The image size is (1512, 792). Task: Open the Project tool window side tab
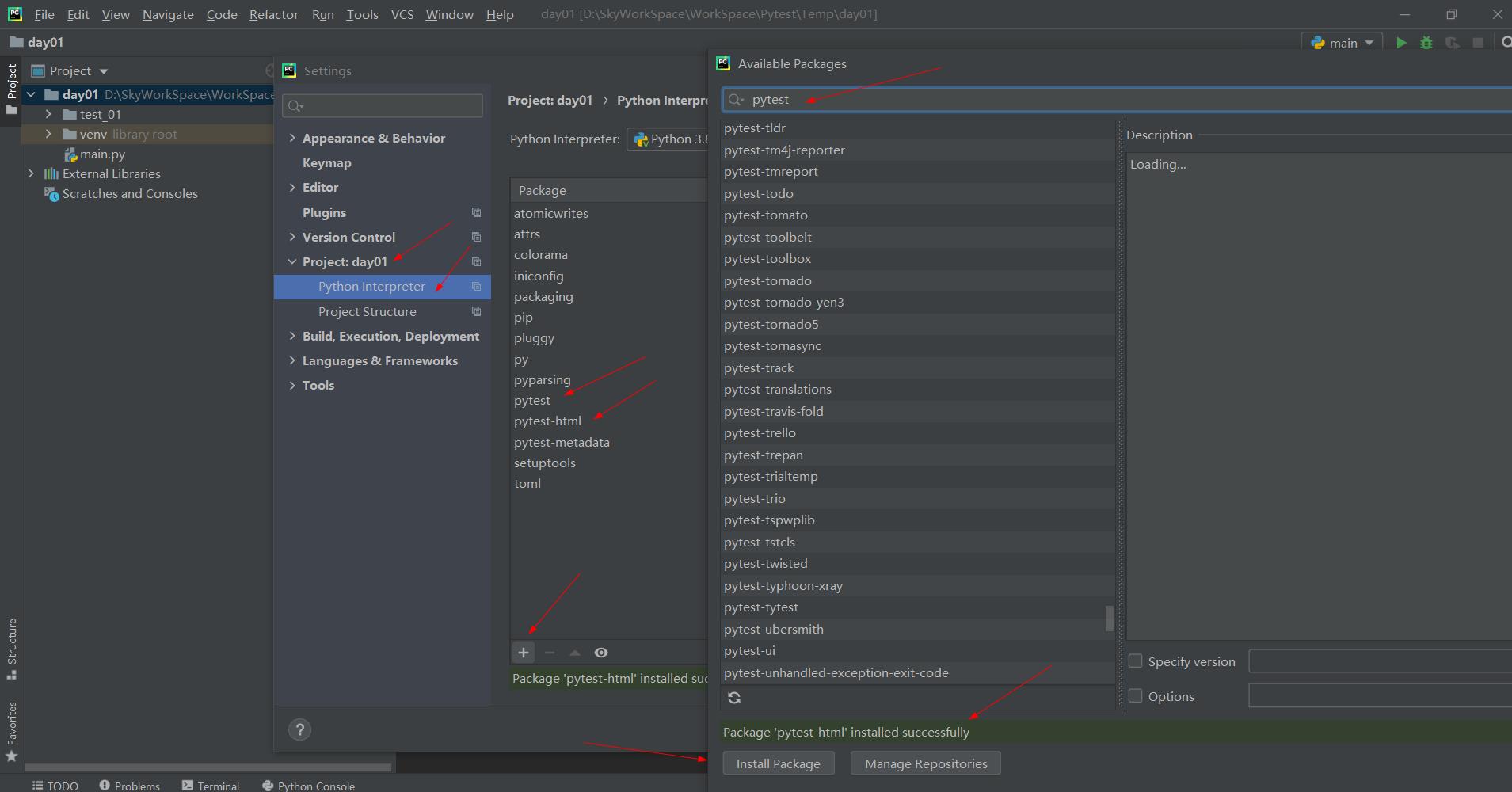[11, 89]
